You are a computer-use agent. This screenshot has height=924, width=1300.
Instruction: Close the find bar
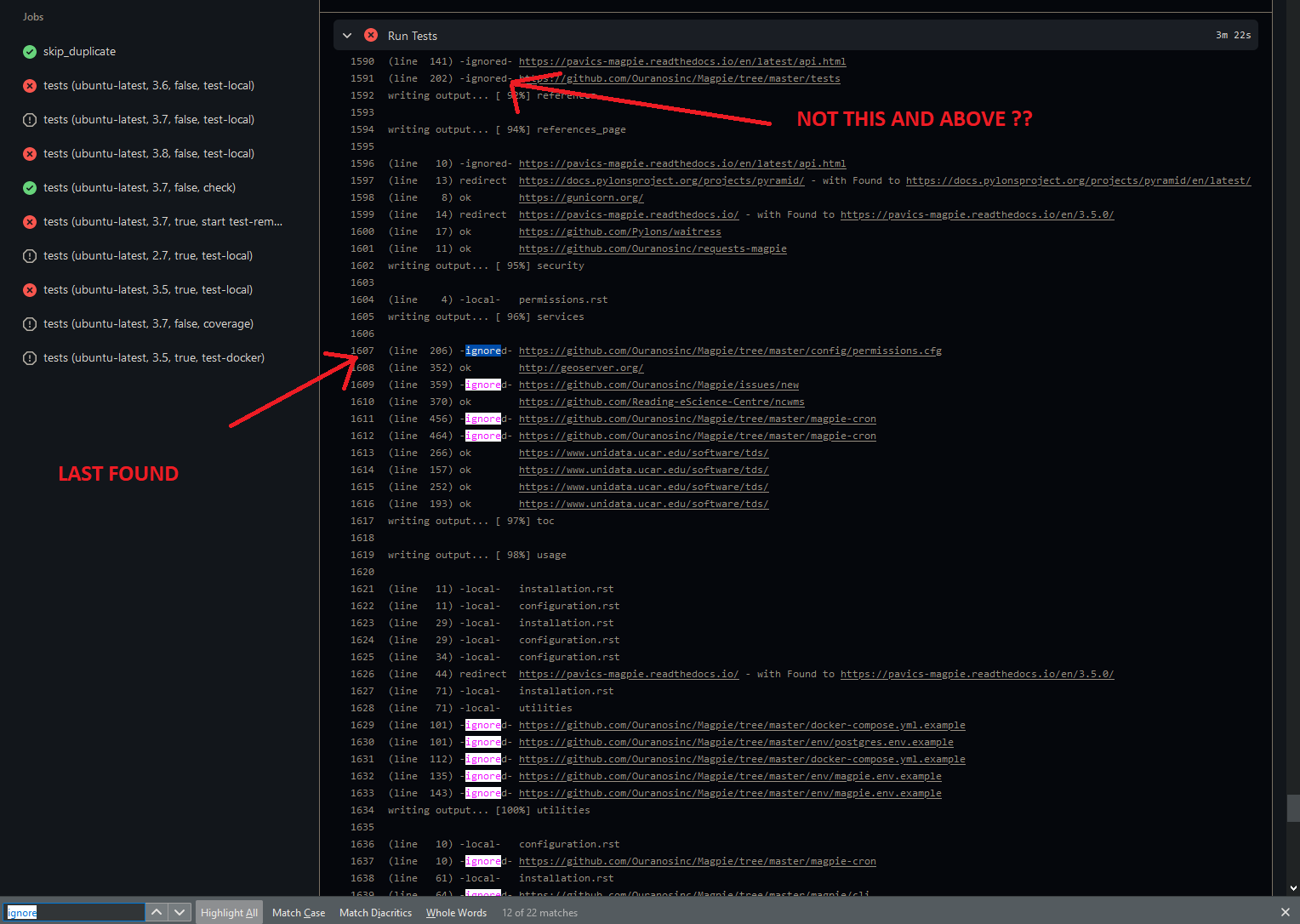click(x=1285, y=912)
